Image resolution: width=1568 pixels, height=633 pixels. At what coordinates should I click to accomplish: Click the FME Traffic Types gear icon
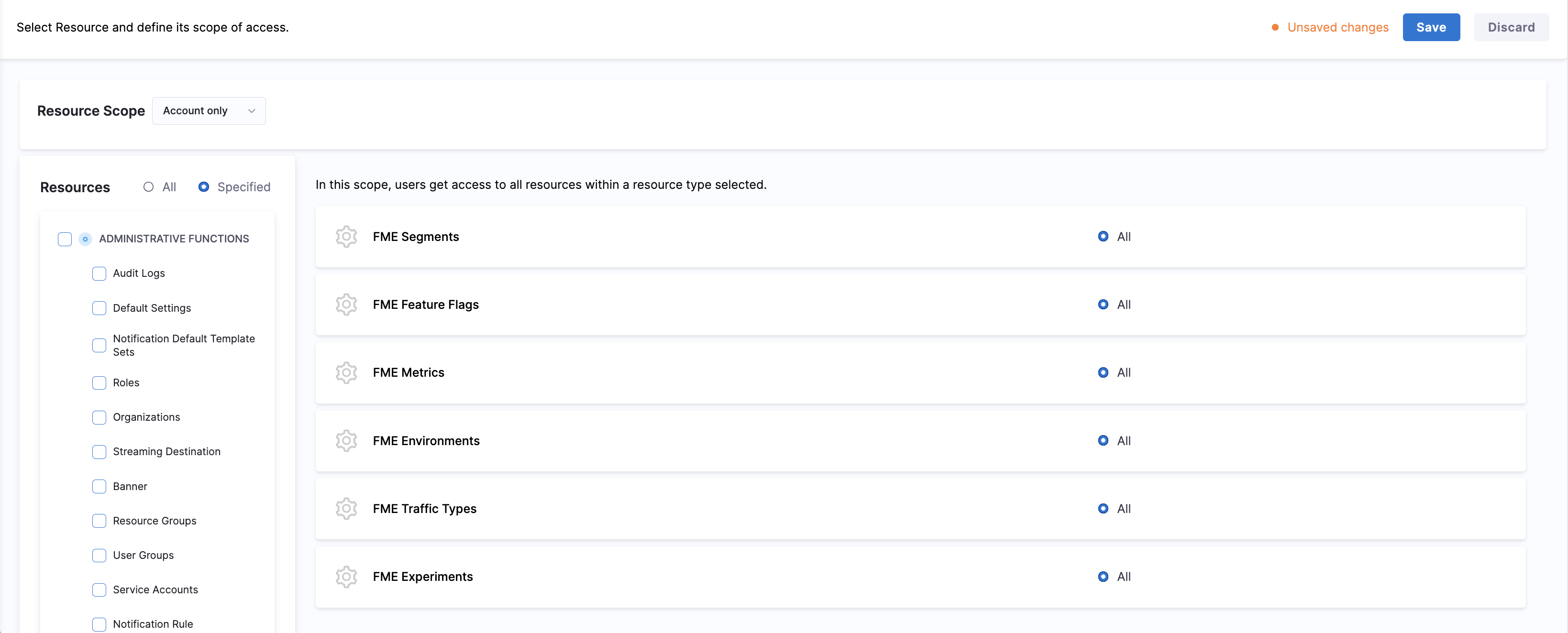(x=346, y=508)
